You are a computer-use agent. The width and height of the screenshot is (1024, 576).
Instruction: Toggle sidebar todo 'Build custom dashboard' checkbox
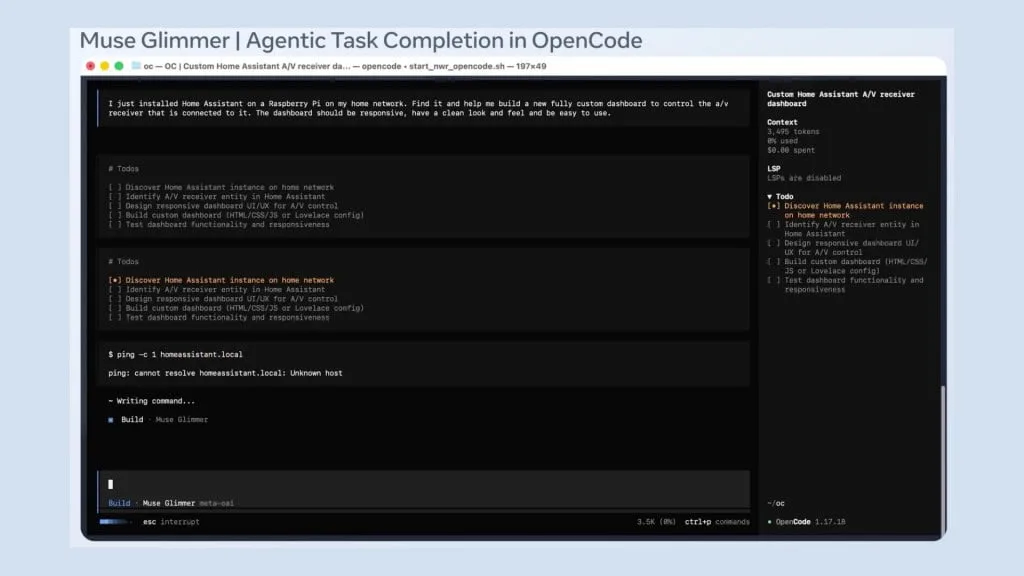773,262
